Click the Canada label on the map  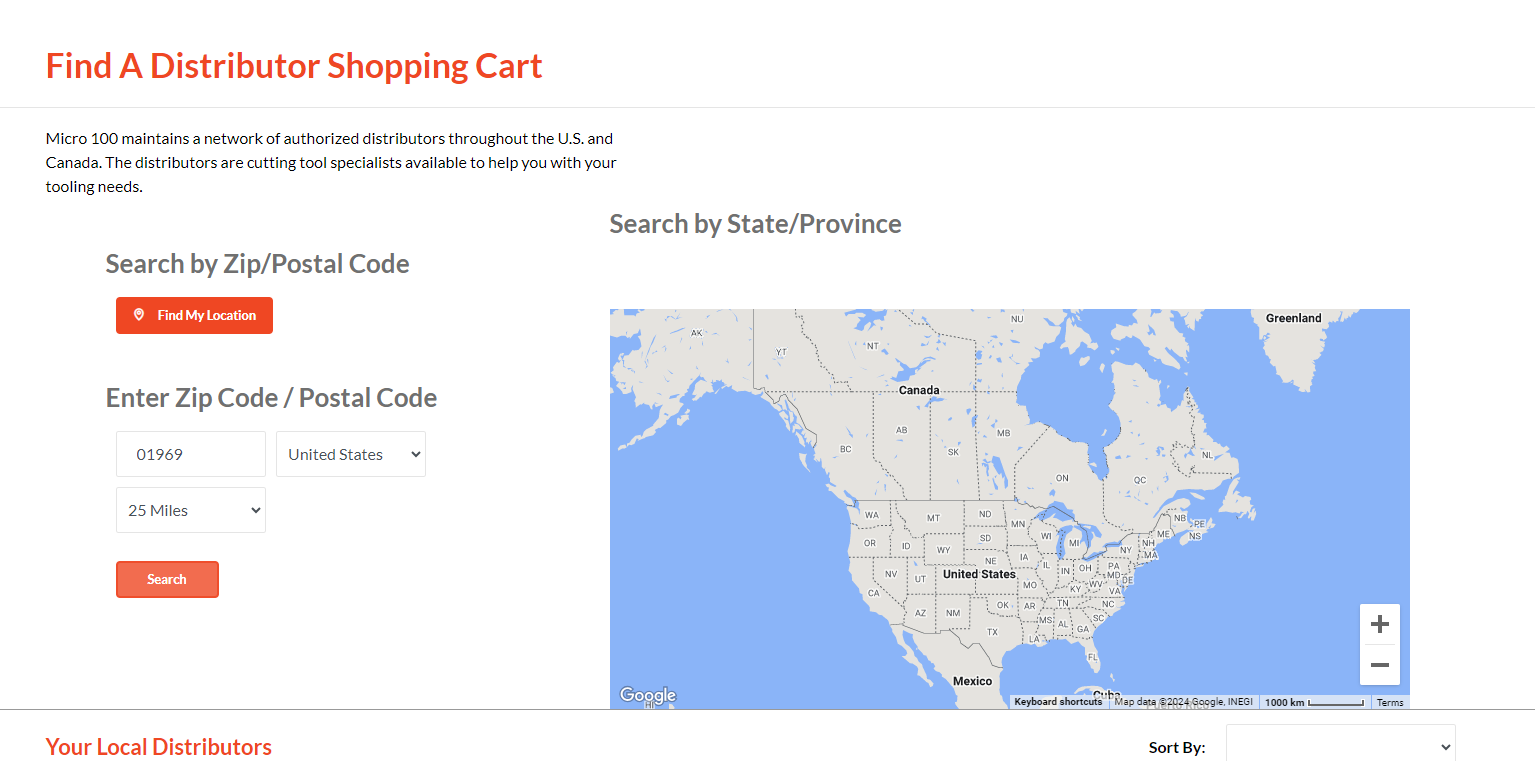[919, 389]
